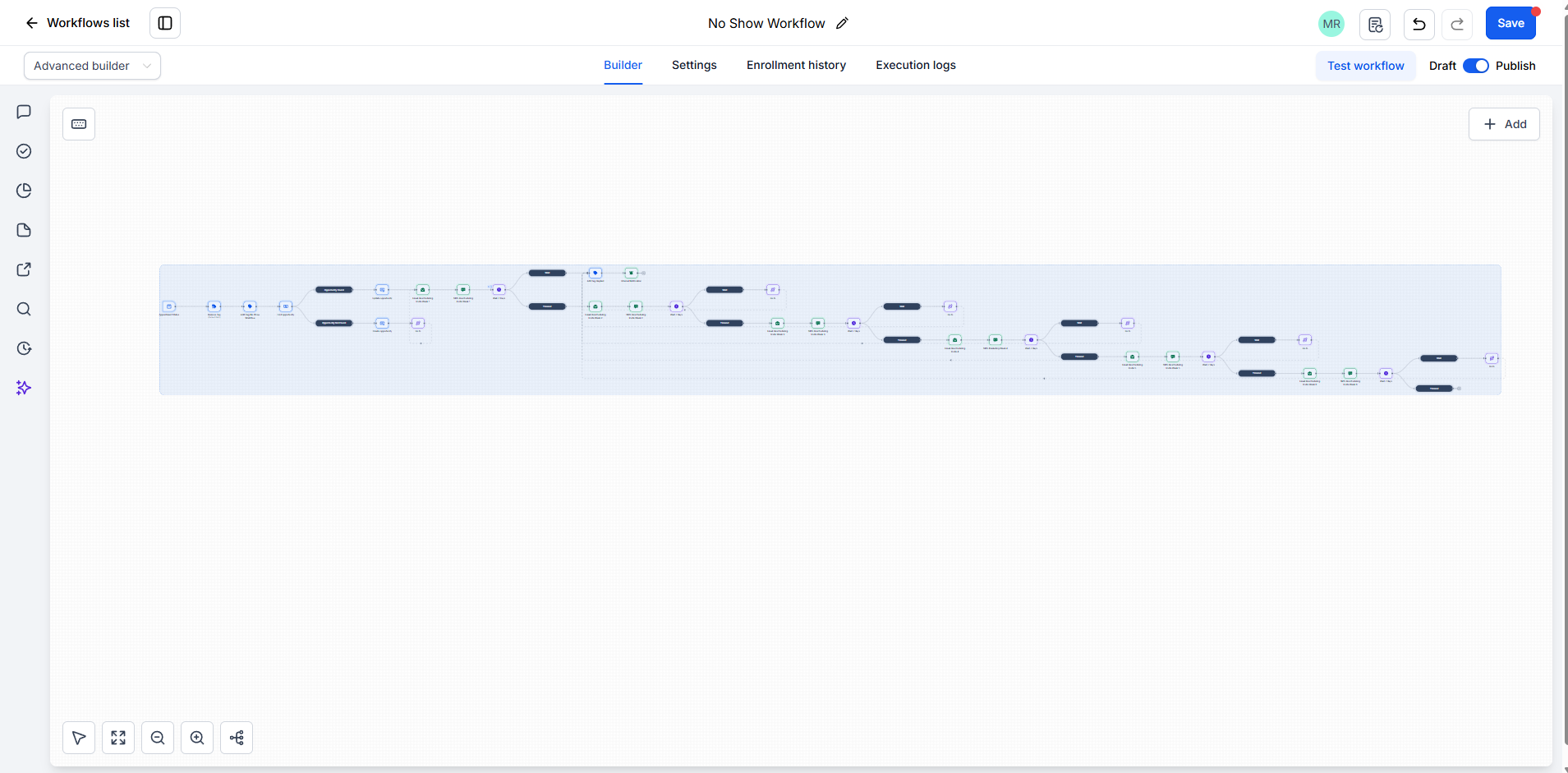
Task: Open the comments sidebar icon
Action: tap(24, 112)
